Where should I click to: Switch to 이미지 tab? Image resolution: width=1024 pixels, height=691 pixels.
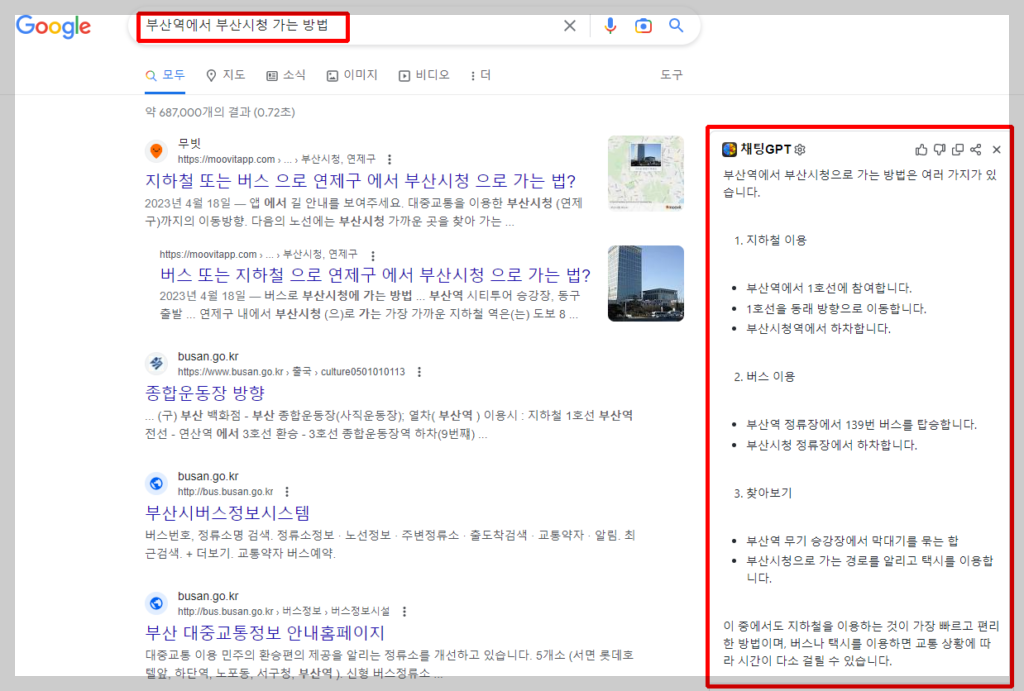[352, 75]
